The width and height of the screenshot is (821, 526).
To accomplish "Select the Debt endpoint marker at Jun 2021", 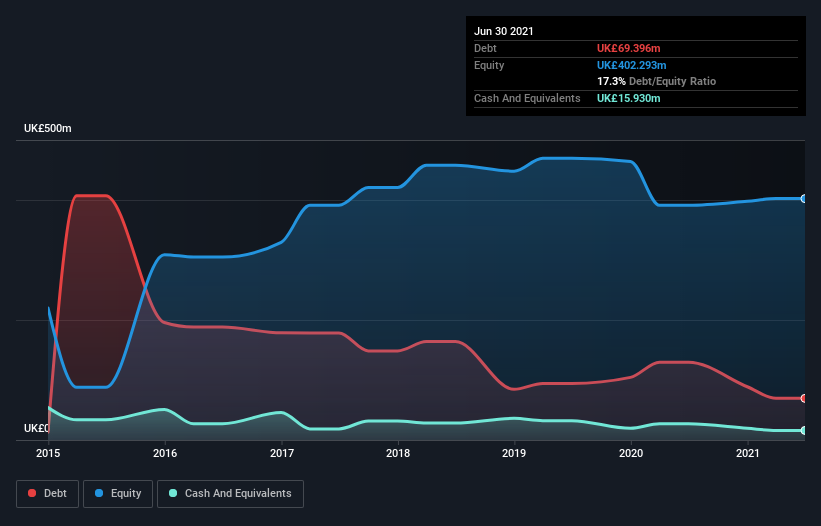I will [x=804, y=398].
